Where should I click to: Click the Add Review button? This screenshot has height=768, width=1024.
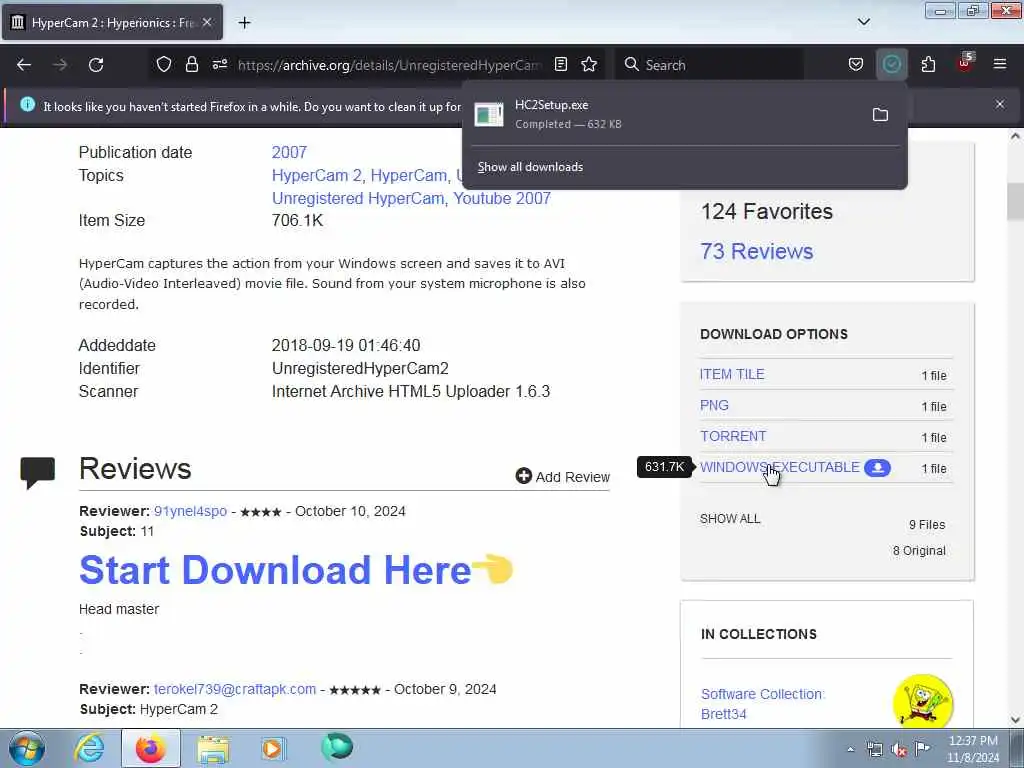pyautogui.click(x=563, y=477)
